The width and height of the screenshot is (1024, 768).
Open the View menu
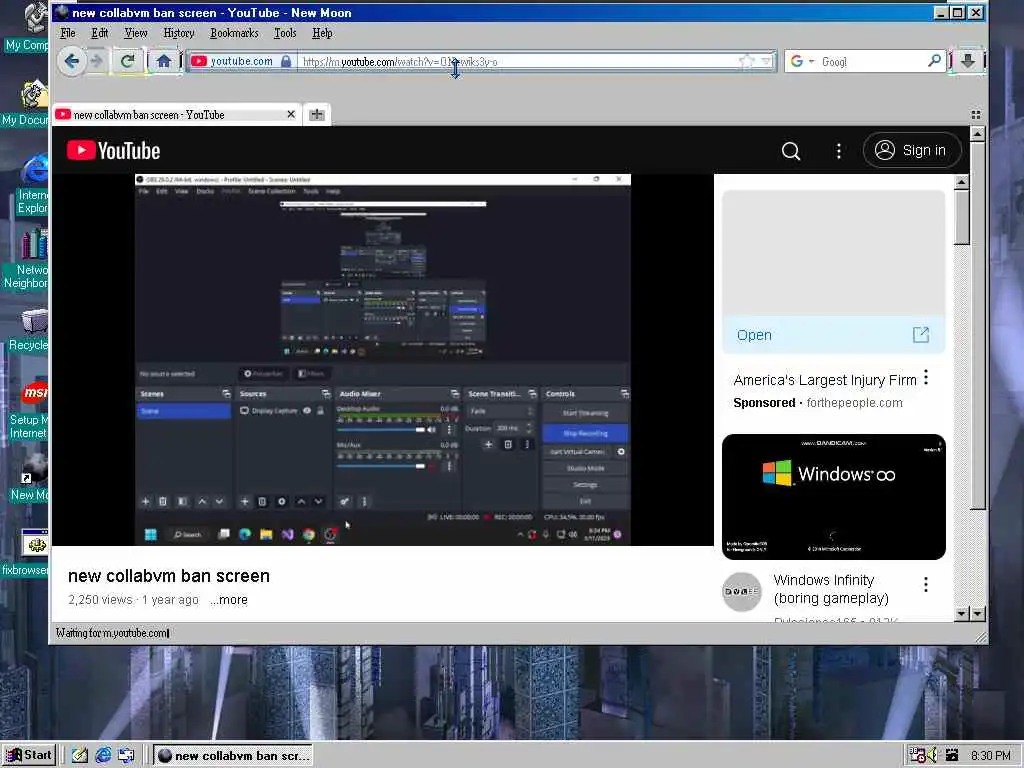(x=136, y=33)
